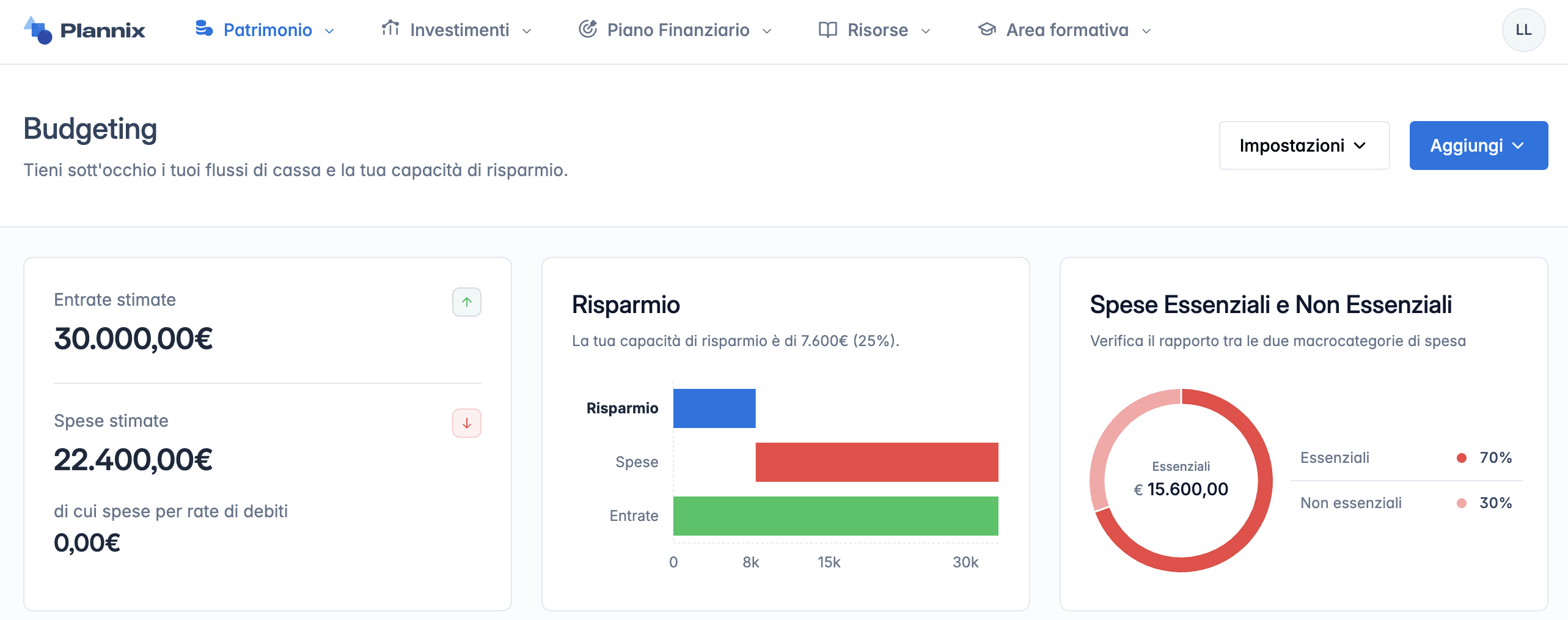Click the 30.000,00€ Entrate stimate value
This screenshot has width=1568, height=620.
(x=133, y=339)
